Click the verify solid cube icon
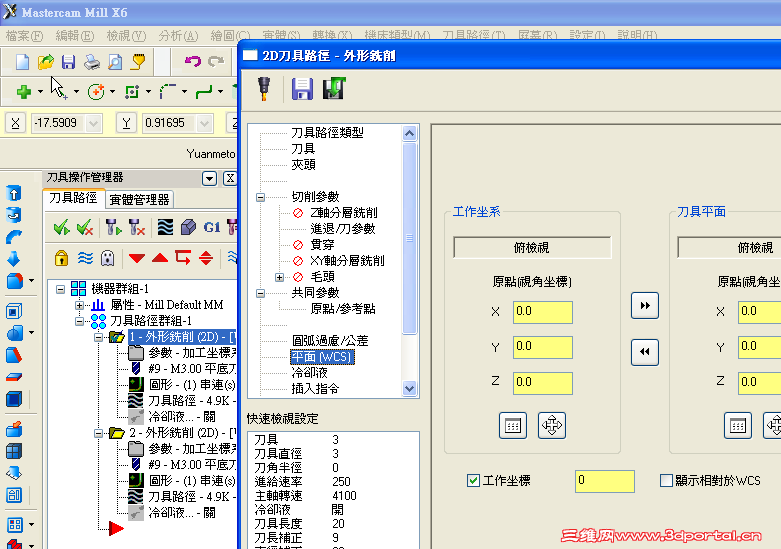 tap(188, 228)
